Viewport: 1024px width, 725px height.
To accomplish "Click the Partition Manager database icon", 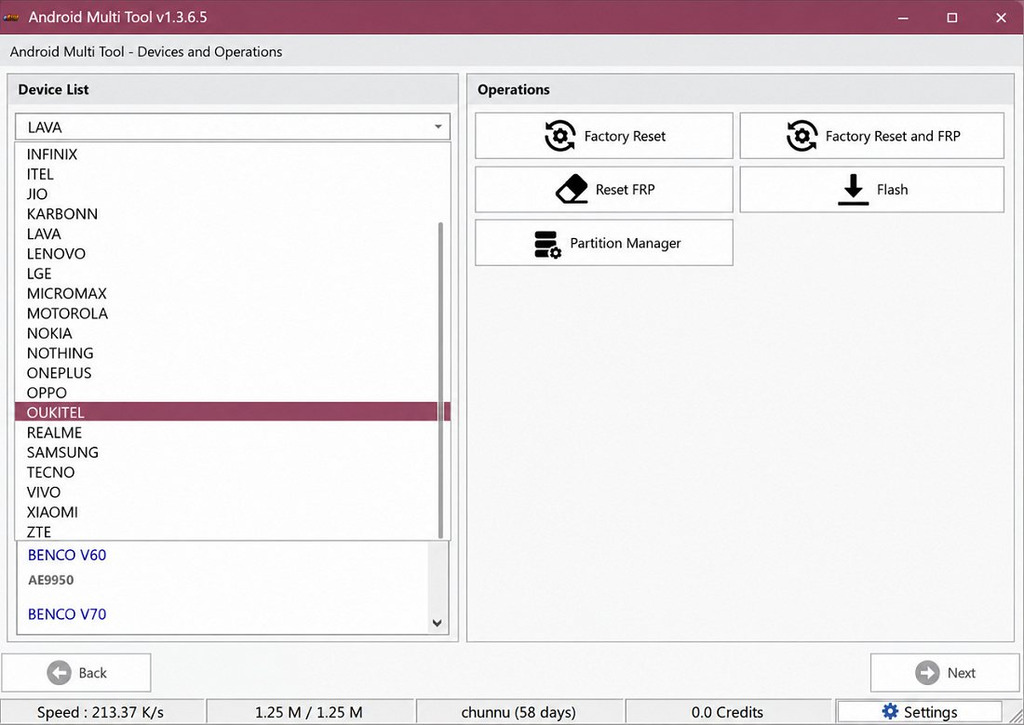I will [x=548, y=244].
